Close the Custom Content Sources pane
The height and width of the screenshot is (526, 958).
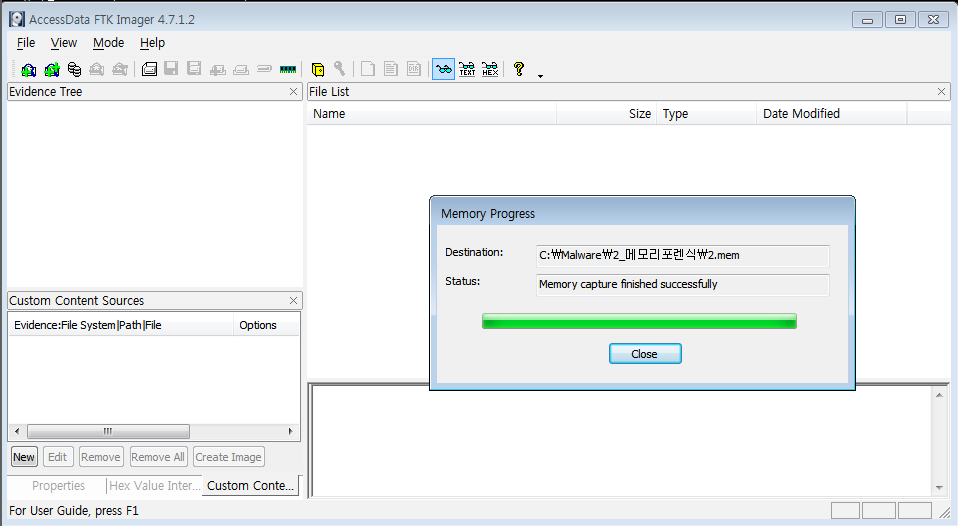[x=293, y=301]
